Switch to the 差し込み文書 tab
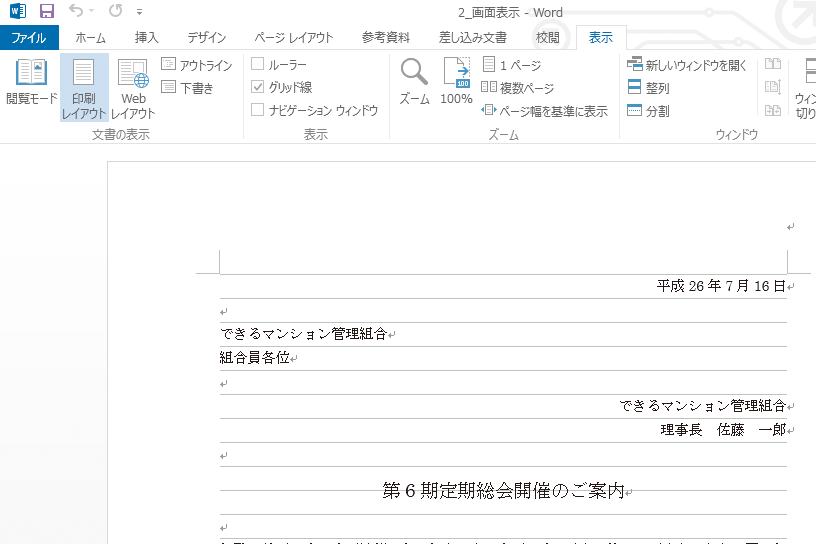This screenshot has height=544, width=816. click(473, 37)
